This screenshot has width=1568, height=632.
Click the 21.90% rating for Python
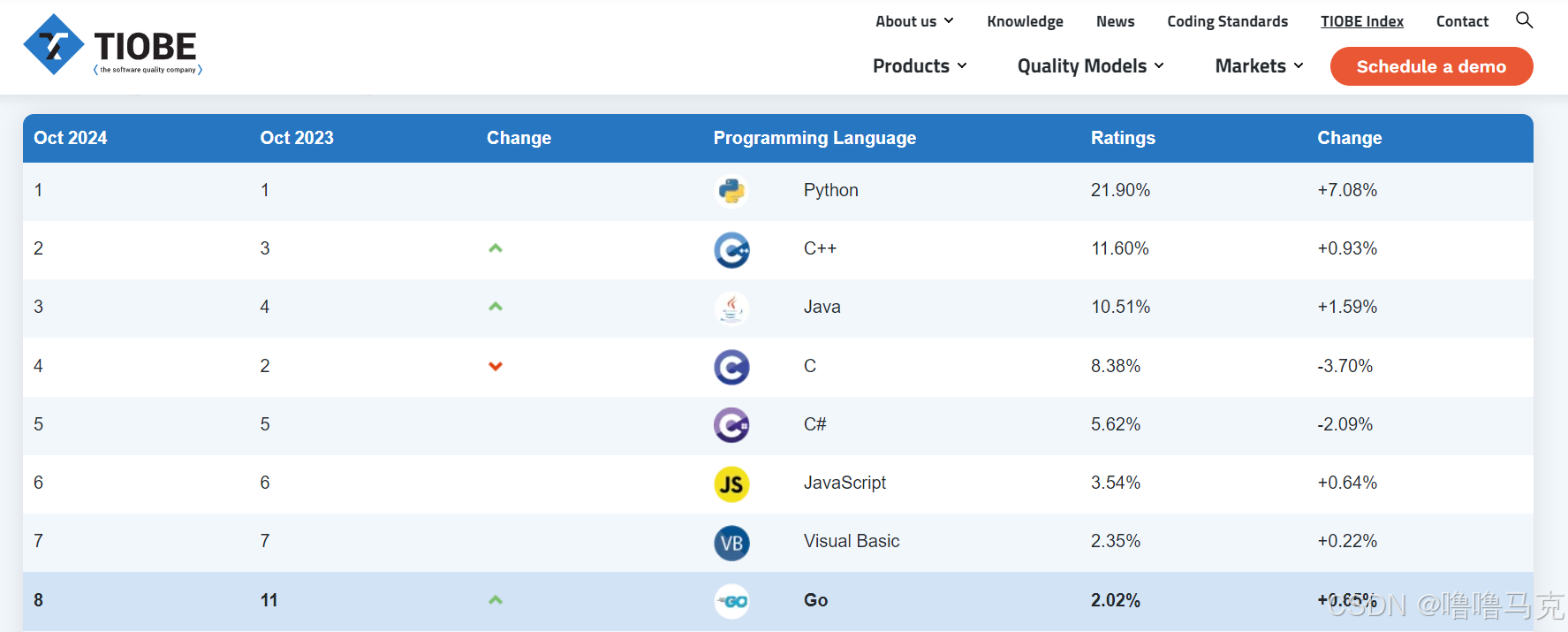point(1120,190)
